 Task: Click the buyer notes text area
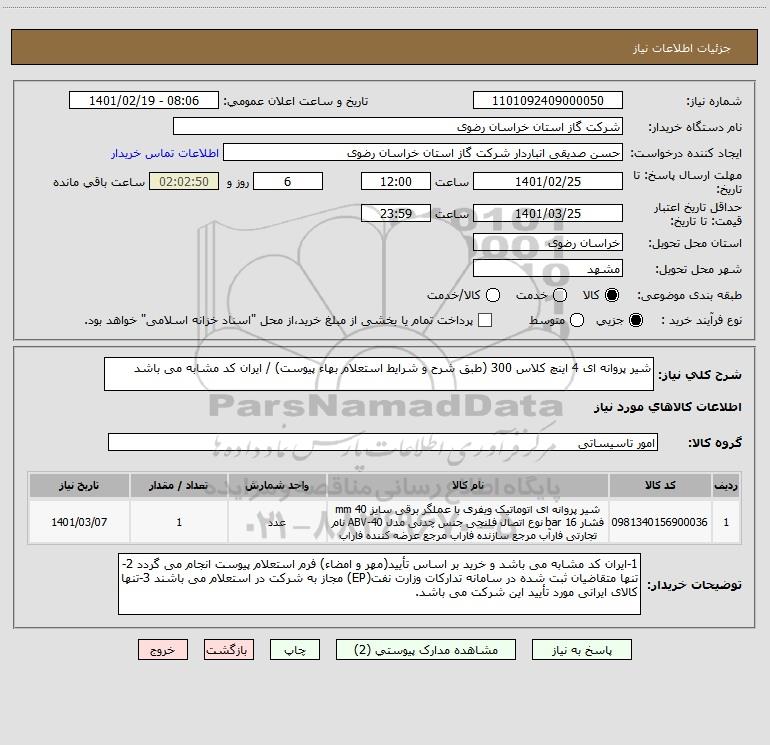point(379,584)
